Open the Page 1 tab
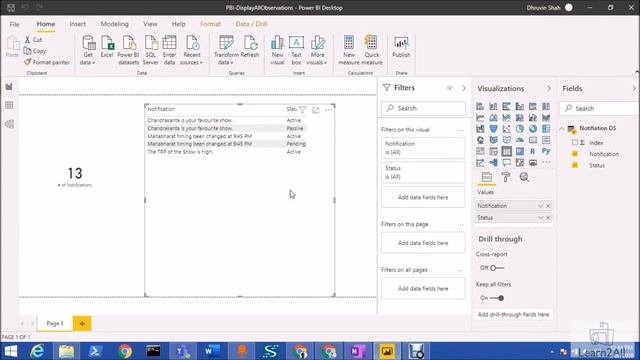This screenshot has width=640, height=360. [x=55, y=324]
